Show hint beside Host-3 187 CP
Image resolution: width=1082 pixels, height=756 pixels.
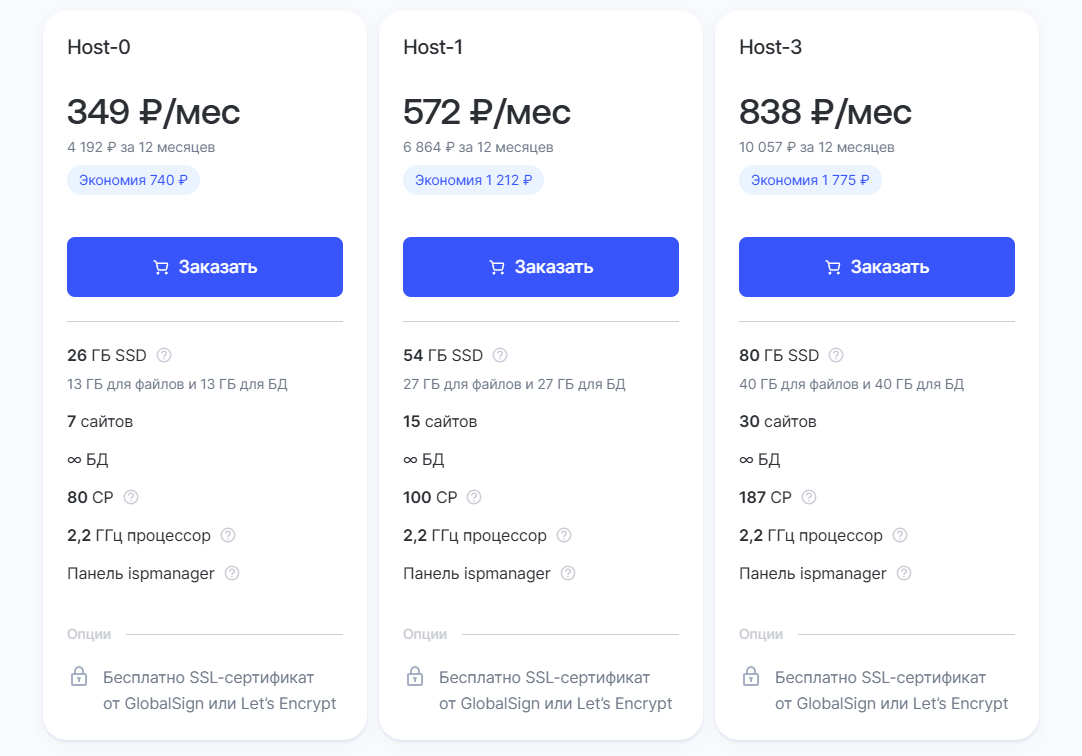coord(809,497)
